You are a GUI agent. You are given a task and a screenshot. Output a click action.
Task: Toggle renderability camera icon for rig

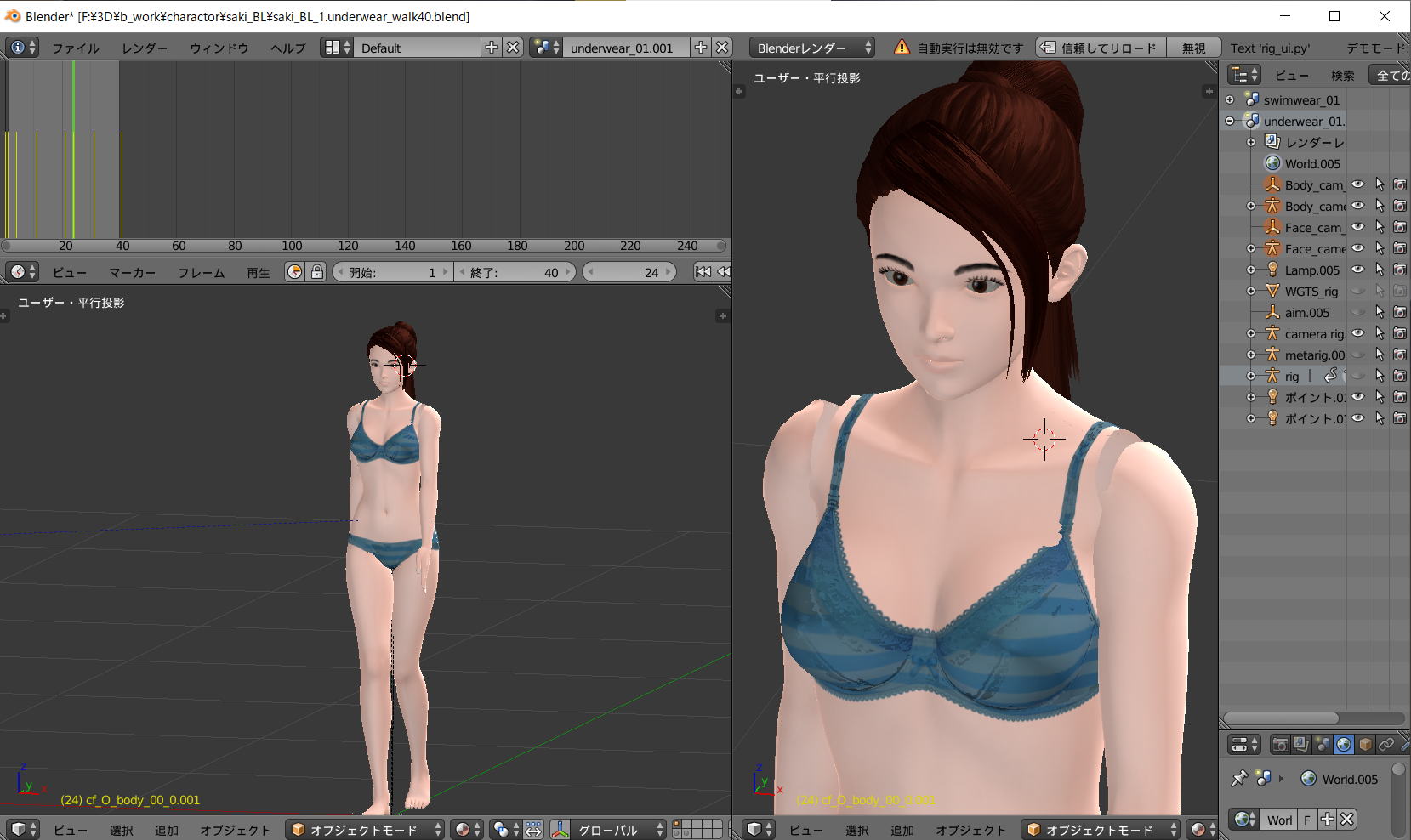click(x=1399, y=376)
